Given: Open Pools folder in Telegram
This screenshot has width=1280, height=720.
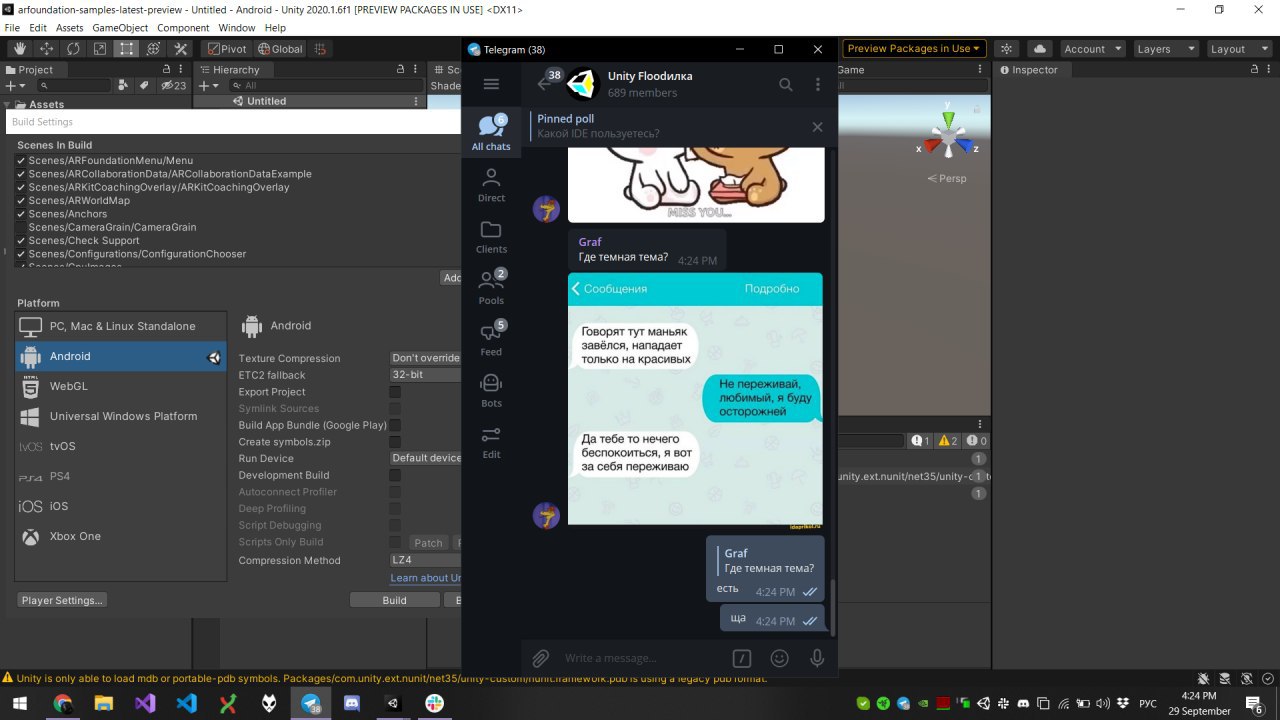Looking at the screenshot, I should [x=491, y=288].
